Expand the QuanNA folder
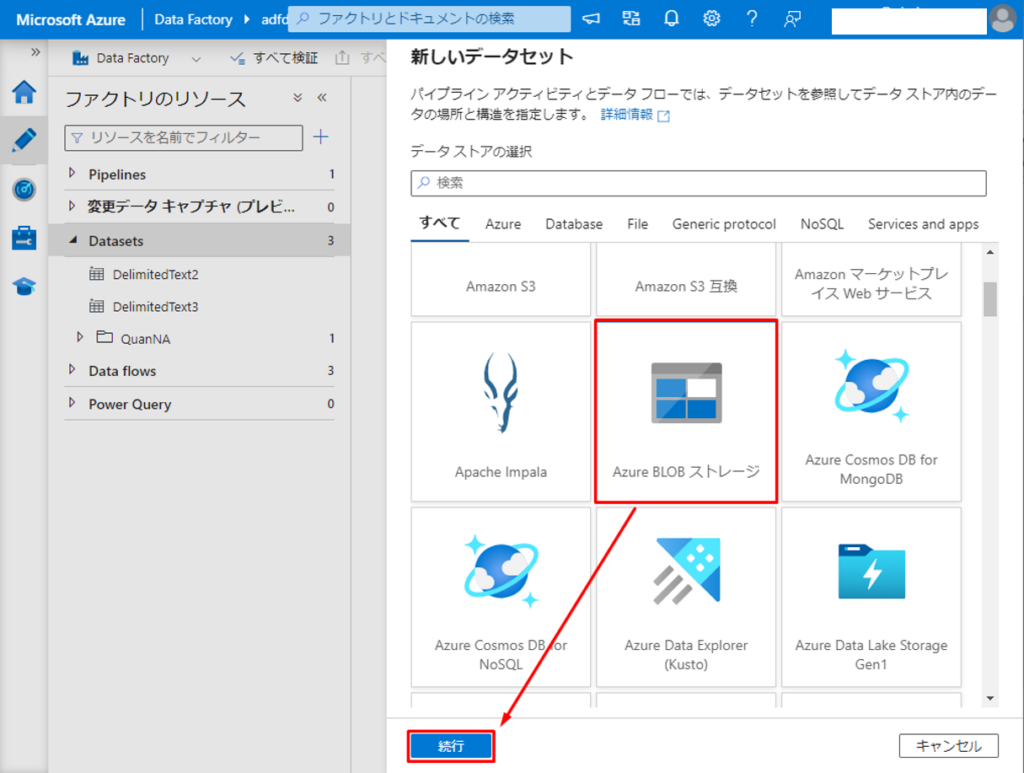Screen dimensions: 1024x773 point(80,338)
